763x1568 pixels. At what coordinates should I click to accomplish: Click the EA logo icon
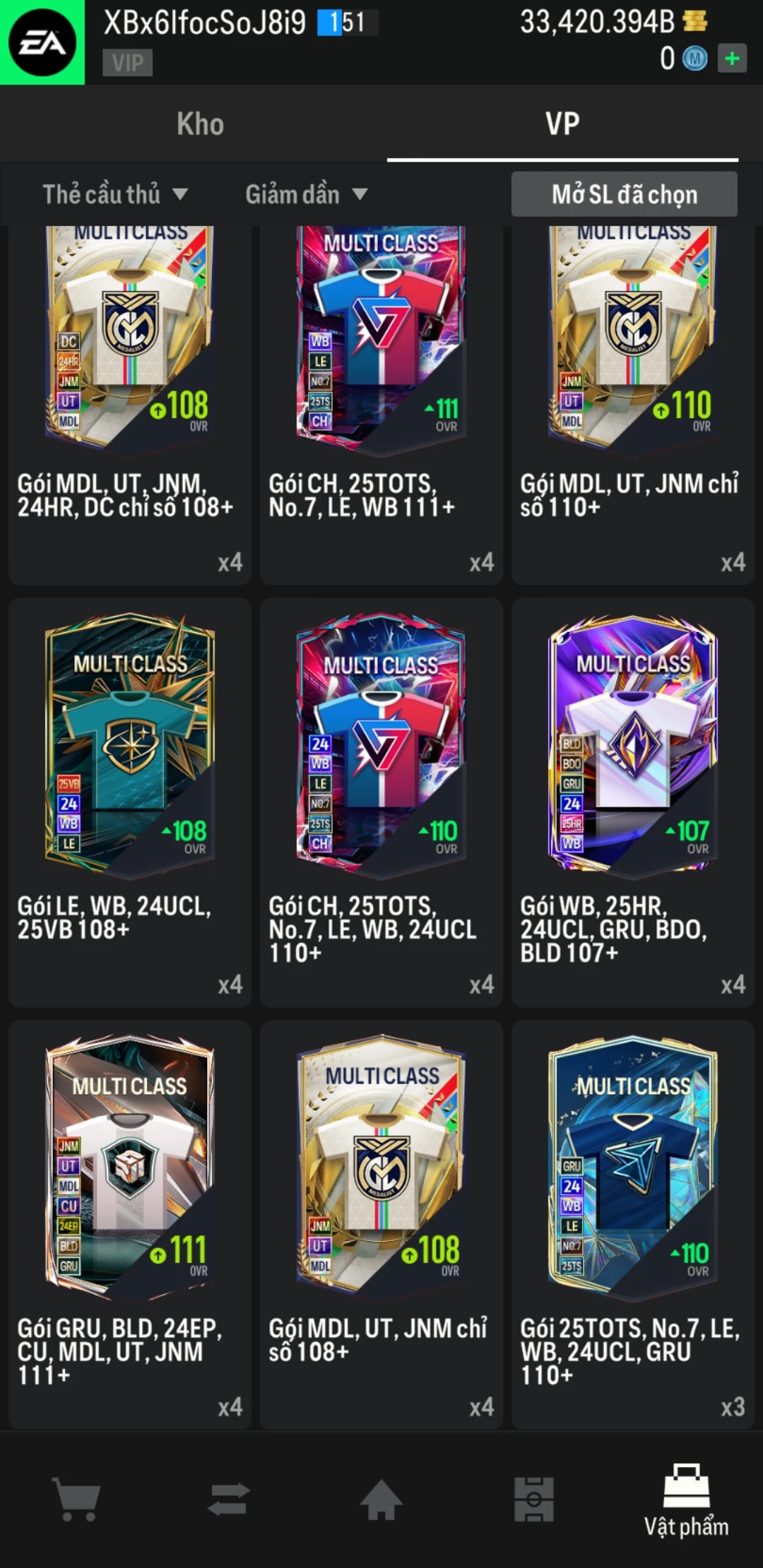(42, 42)
